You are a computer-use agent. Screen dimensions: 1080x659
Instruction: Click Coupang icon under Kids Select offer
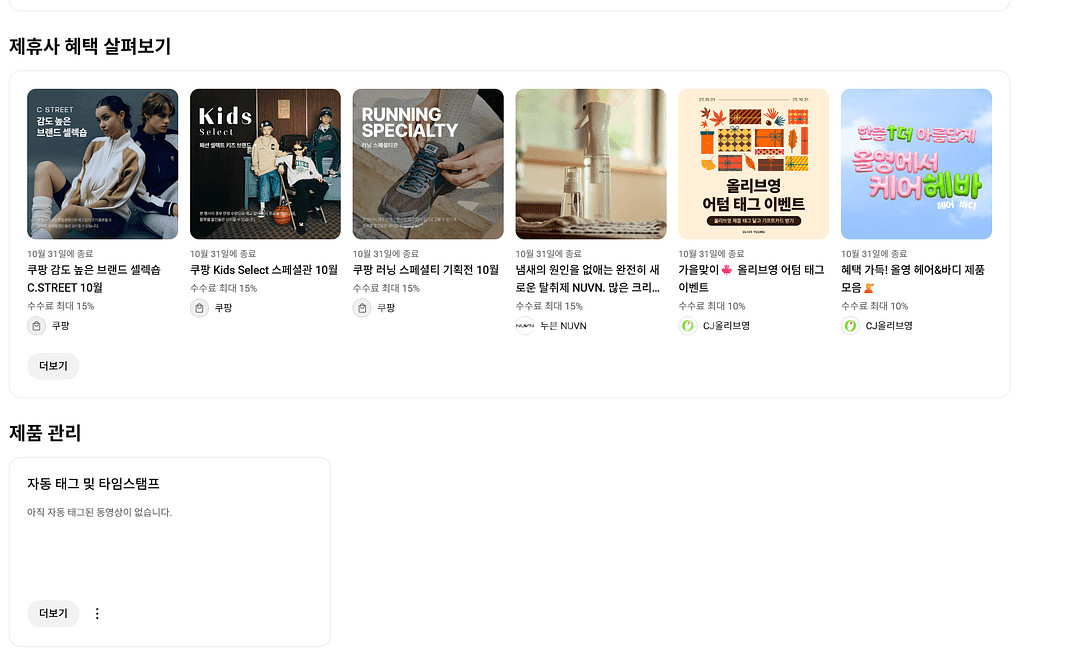tap(200, 308)
